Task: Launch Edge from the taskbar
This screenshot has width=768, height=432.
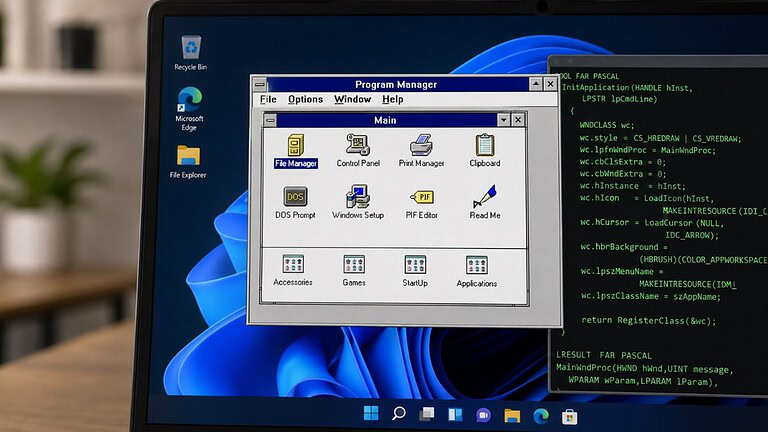Action: tap(541, 416)
